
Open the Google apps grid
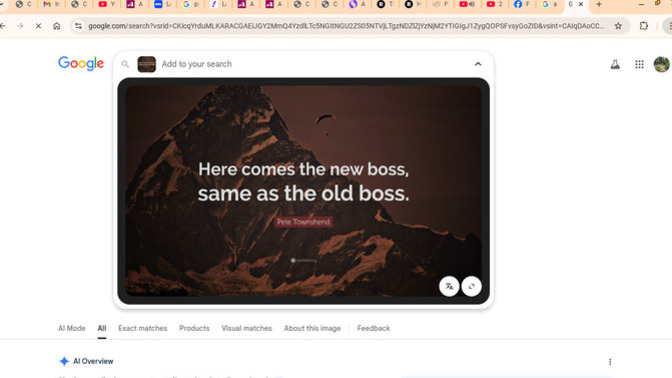pos(639,64)
